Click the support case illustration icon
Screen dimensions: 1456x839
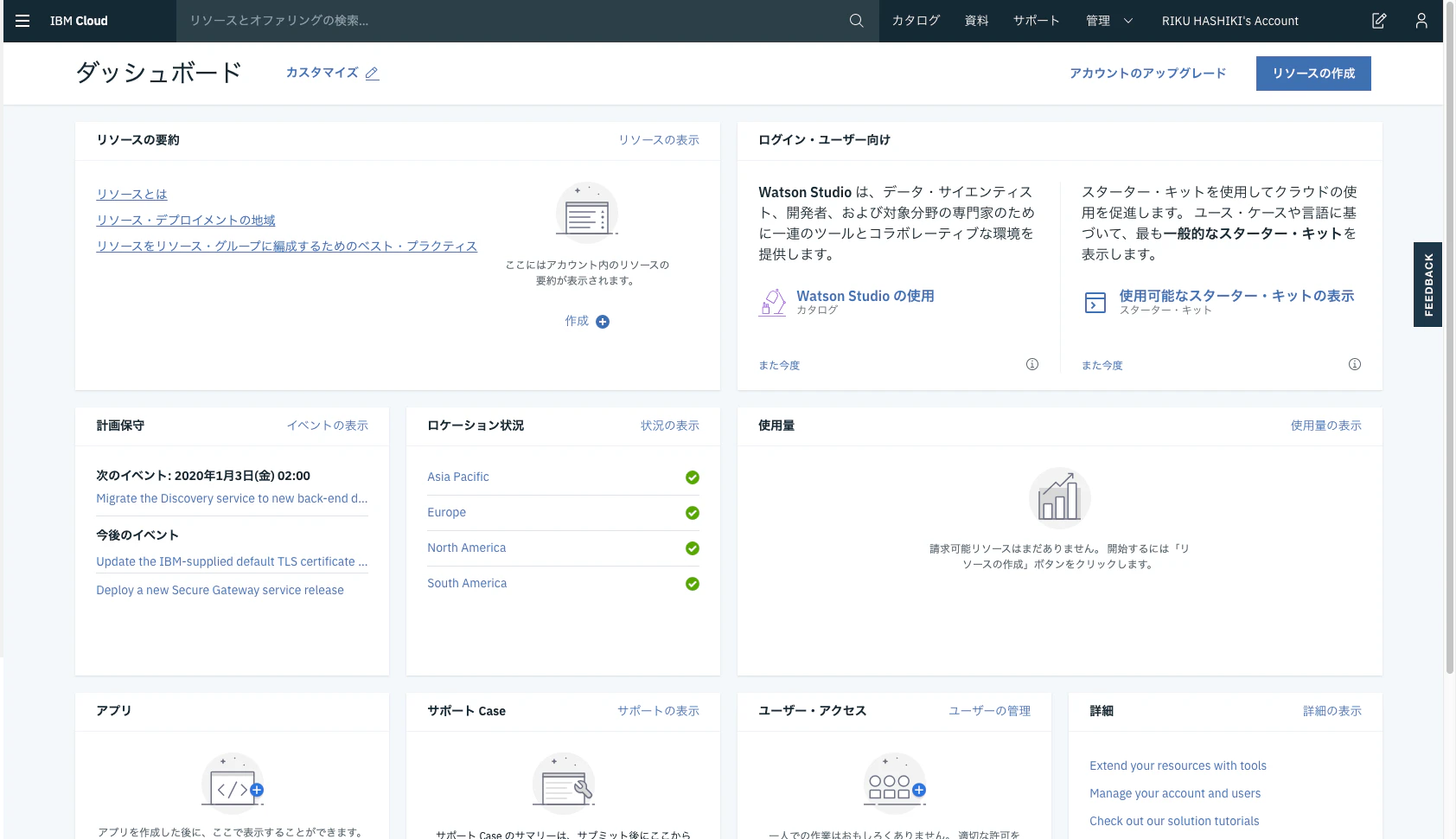(564, 784)
